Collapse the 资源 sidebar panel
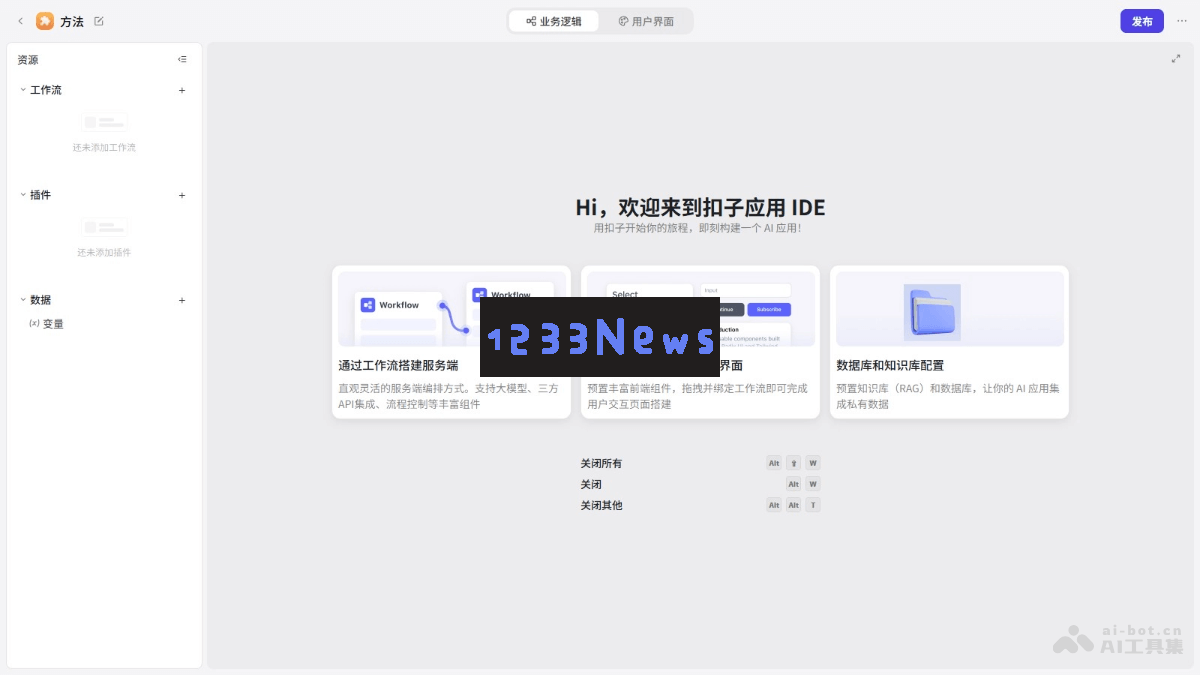The image size is (1200, 675). click(x=182, y=59)
